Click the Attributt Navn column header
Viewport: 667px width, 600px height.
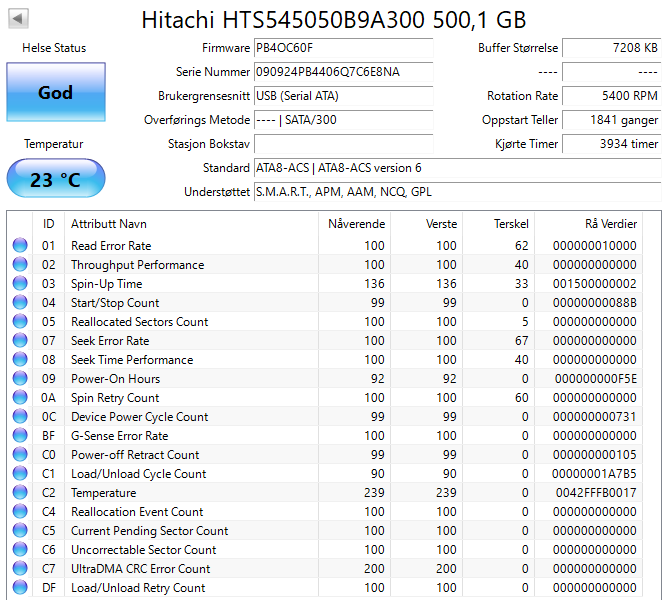(x=110, y=224)
